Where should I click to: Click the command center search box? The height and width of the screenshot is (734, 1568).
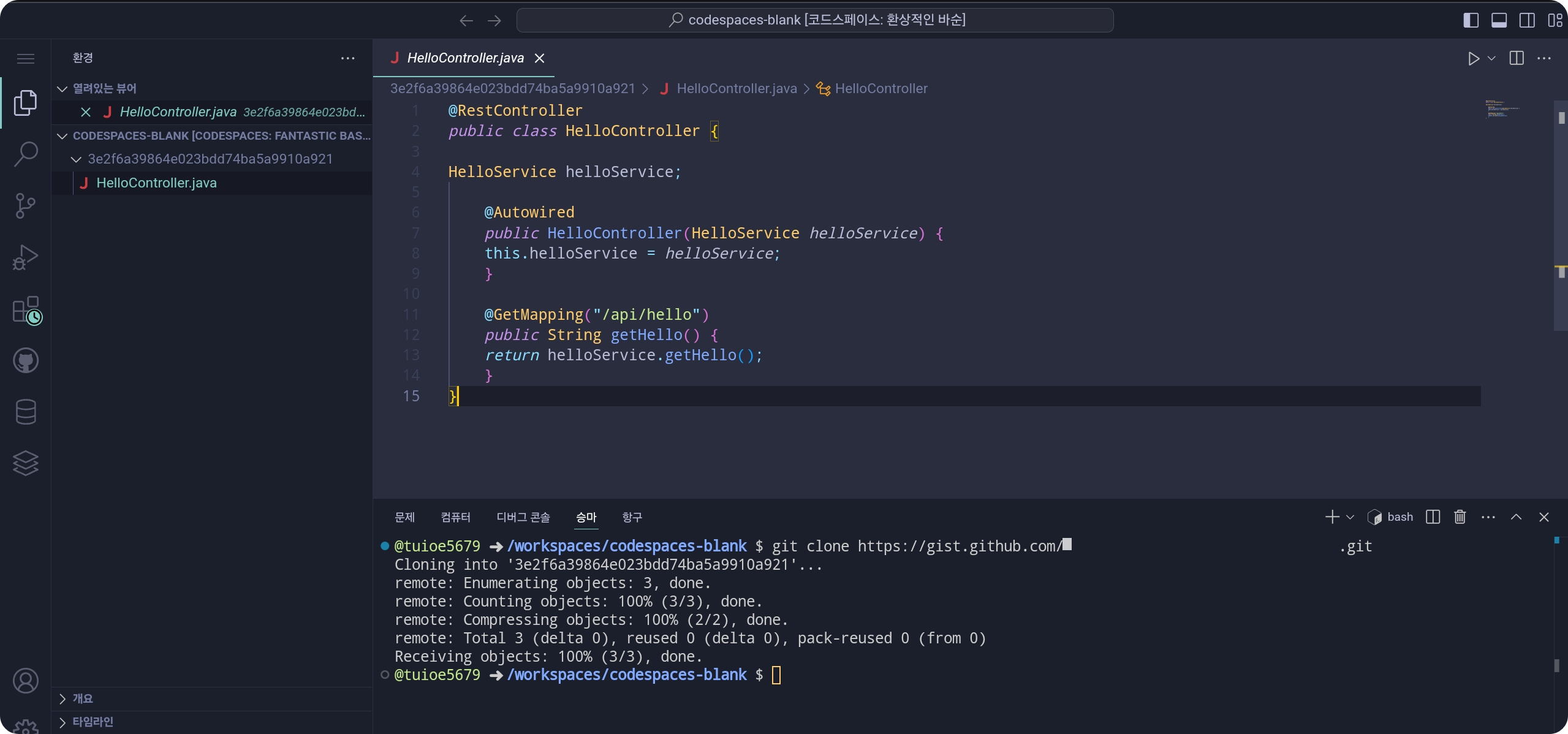[x=814, y=20]
